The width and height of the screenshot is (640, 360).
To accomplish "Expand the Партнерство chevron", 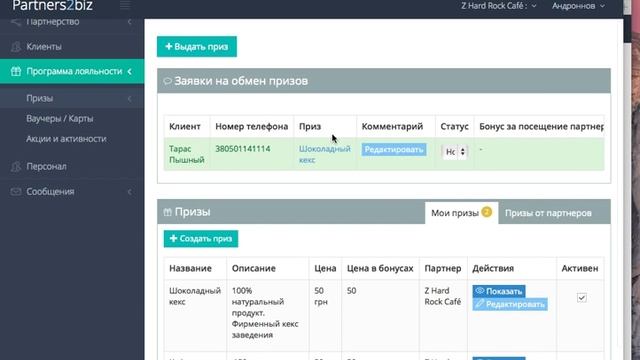I will 130,22.
